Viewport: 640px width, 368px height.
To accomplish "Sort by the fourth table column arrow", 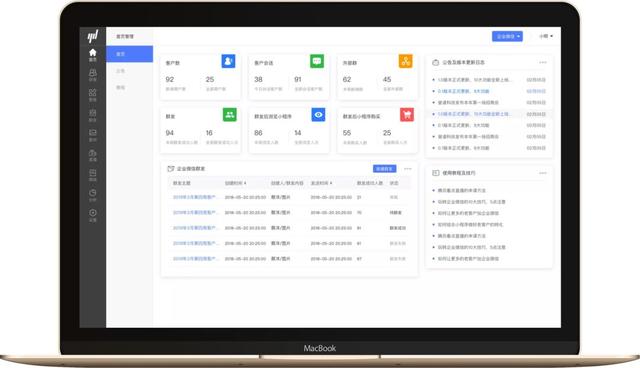I will click(x=331, y=183).
